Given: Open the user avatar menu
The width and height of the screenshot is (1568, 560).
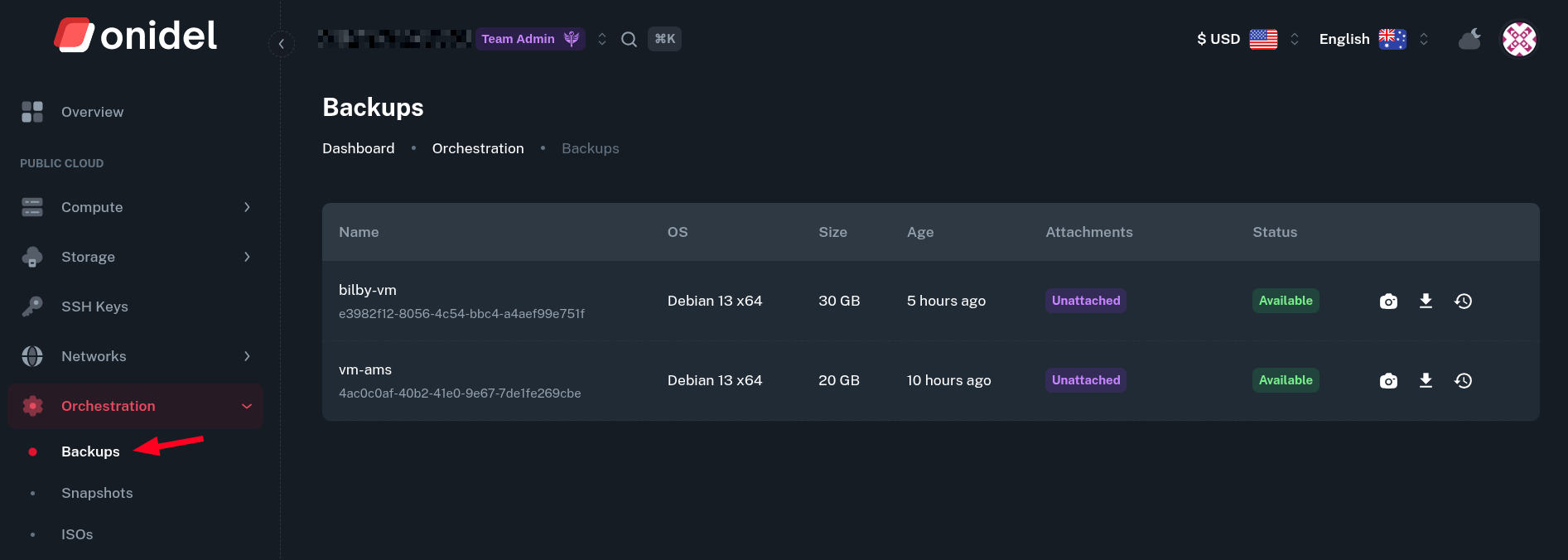Looking at the screenshot, I should point(1519,39).
